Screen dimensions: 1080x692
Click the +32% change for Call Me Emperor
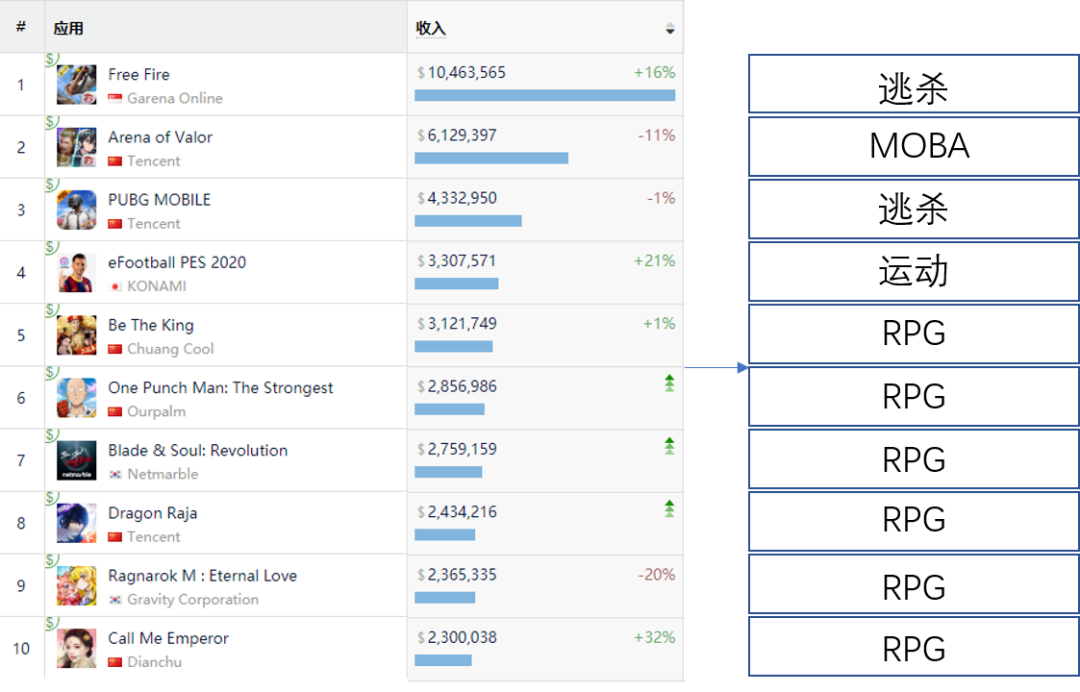click(654, 638)
